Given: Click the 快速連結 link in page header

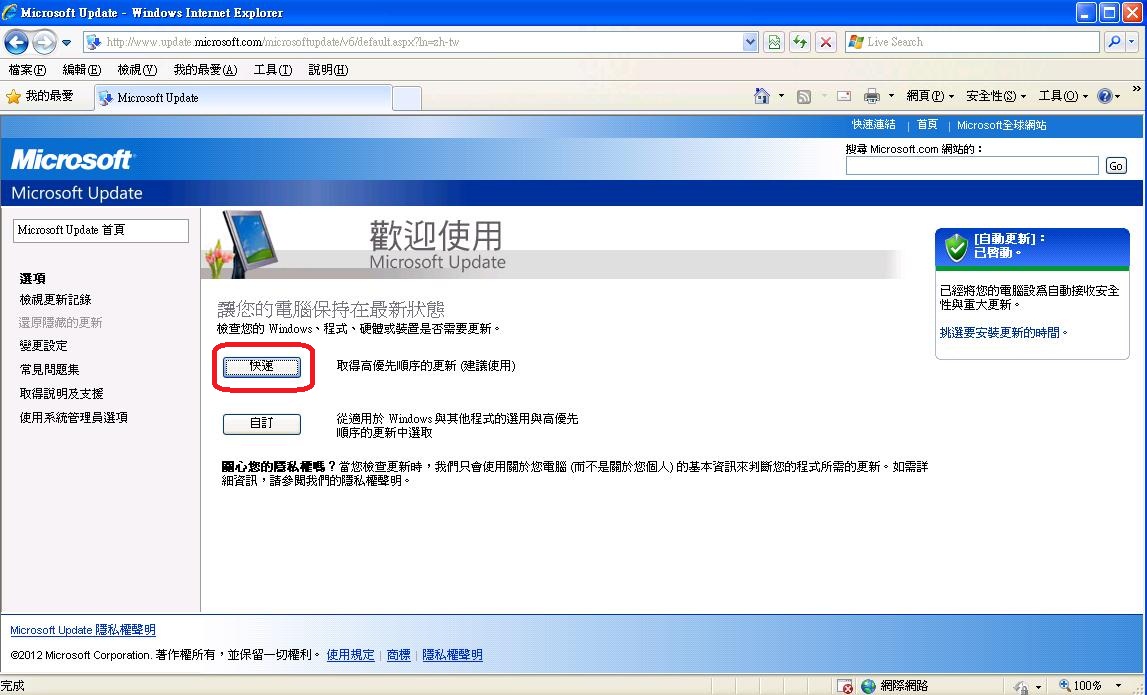Looking at the screenshot, I should (x=873, y=125).
